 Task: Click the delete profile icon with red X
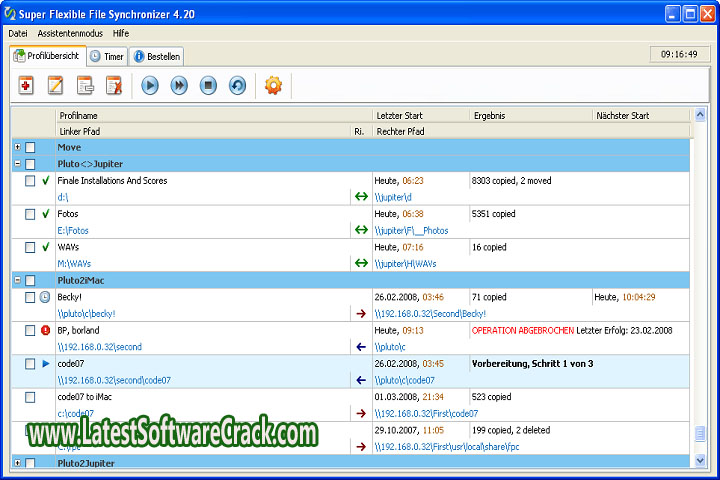point(114,86)
